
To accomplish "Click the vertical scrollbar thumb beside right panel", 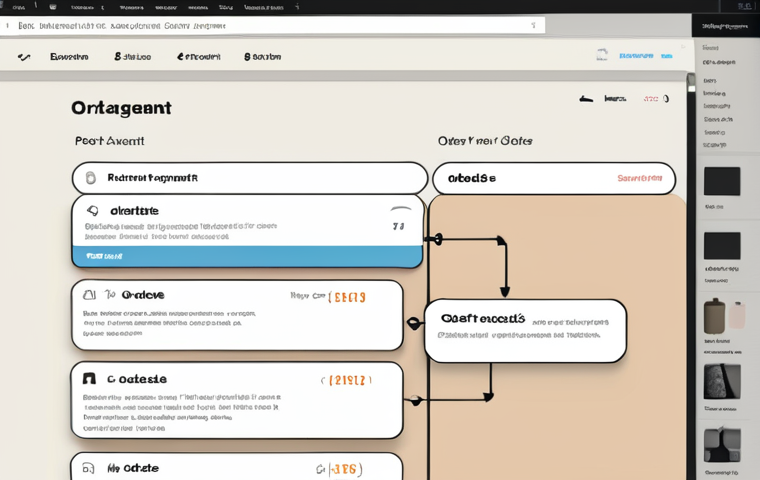I will click(x=691, y=83).
